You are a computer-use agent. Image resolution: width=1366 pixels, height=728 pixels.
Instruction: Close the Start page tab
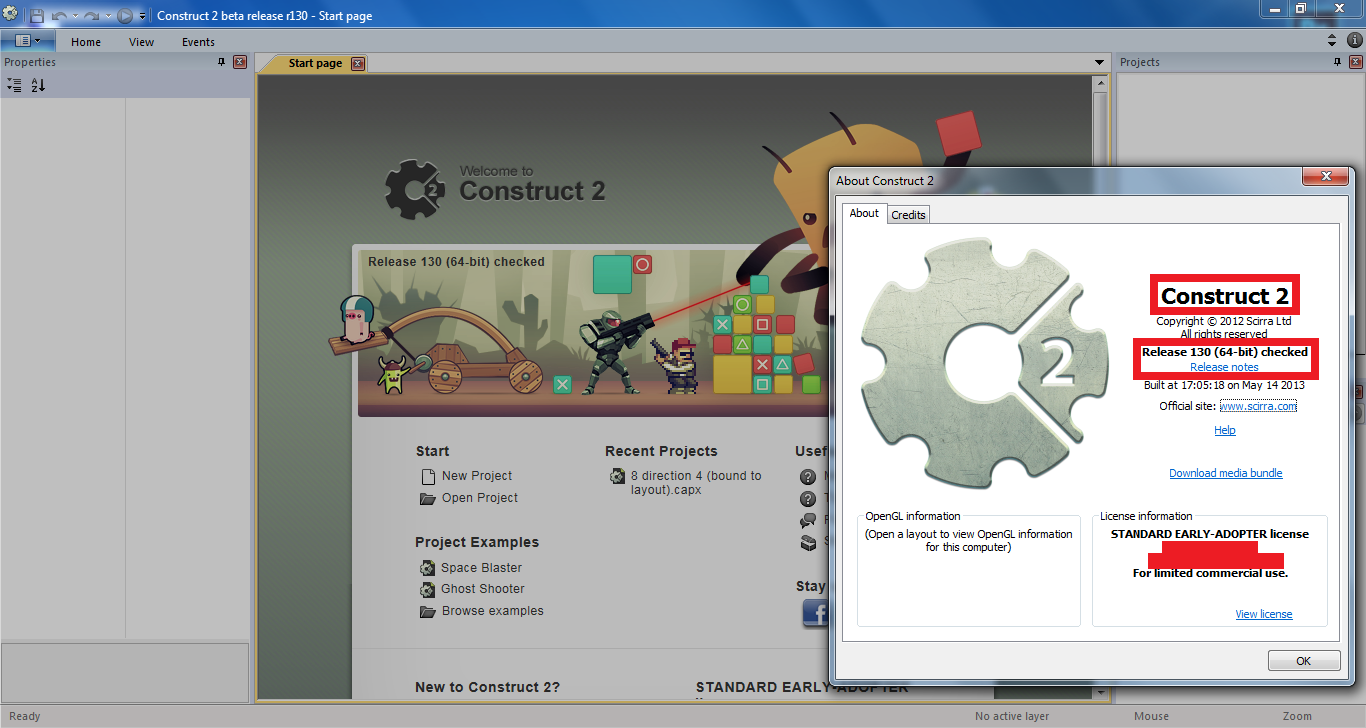(358, 63)
